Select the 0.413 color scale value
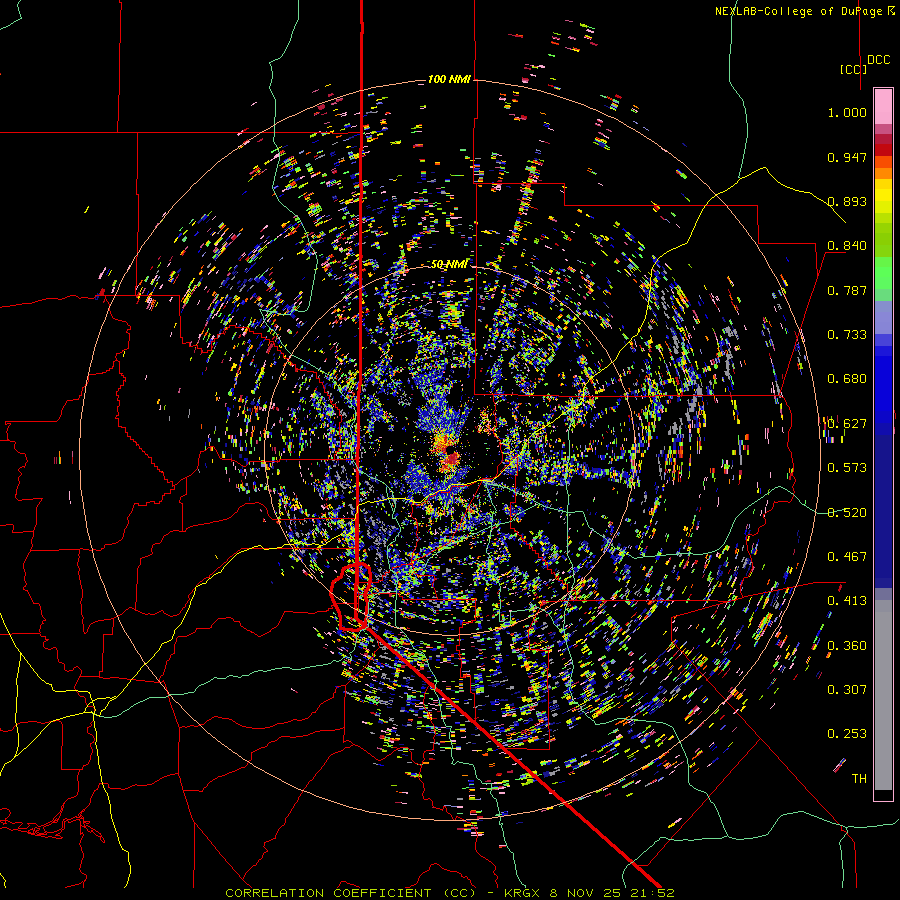The image size is (900, 900). [x=847, y=601]
